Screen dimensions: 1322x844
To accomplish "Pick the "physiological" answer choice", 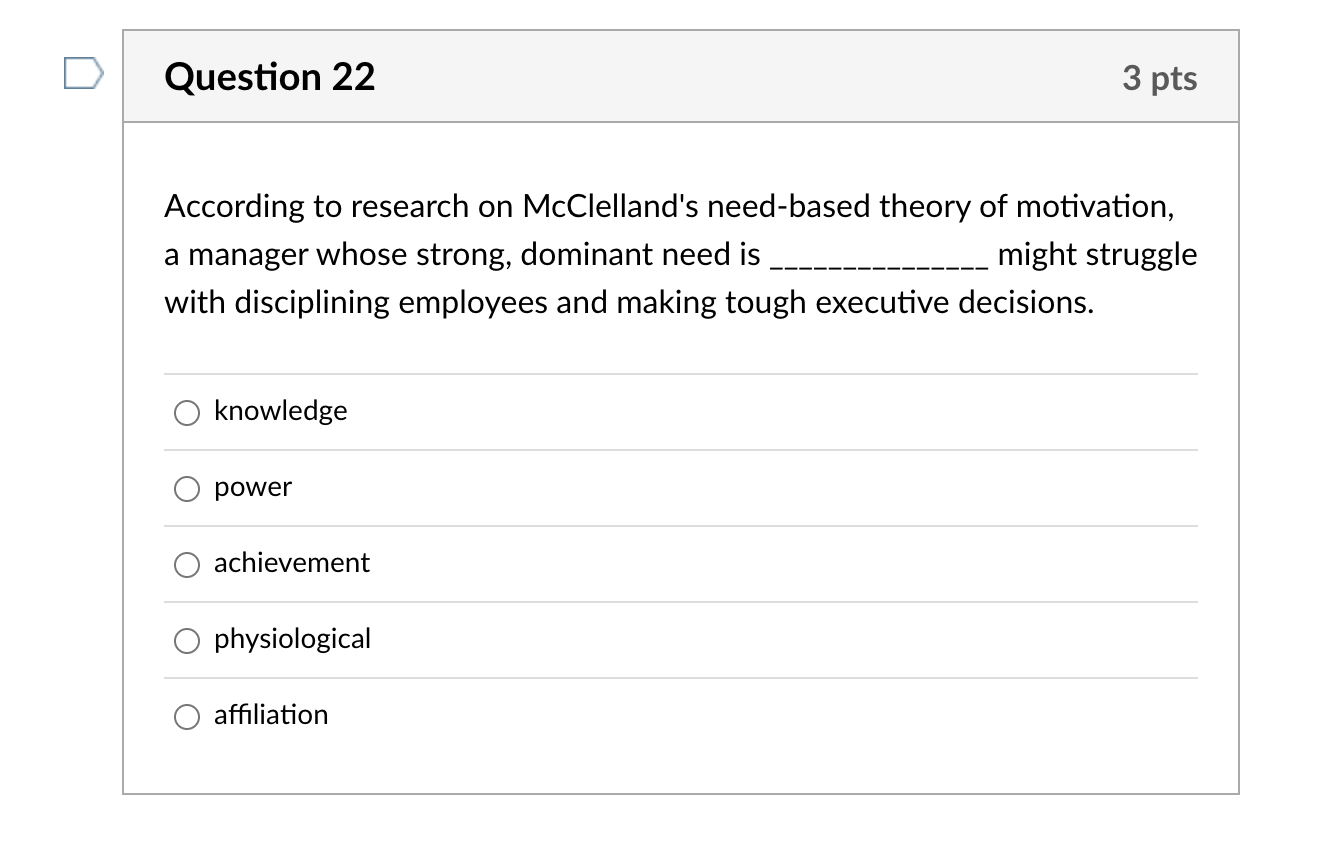I will tap(186, 640).
